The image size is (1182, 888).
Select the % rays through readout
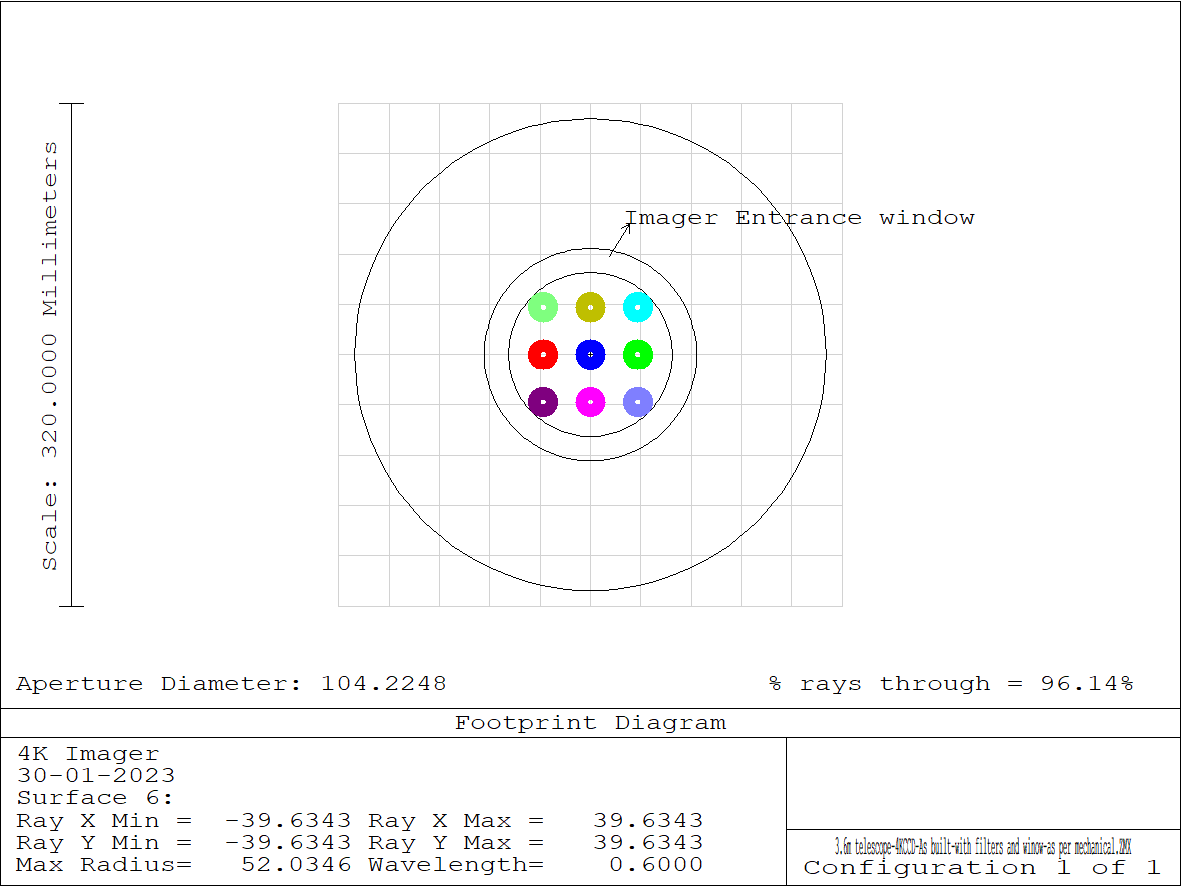coord(951,684)
